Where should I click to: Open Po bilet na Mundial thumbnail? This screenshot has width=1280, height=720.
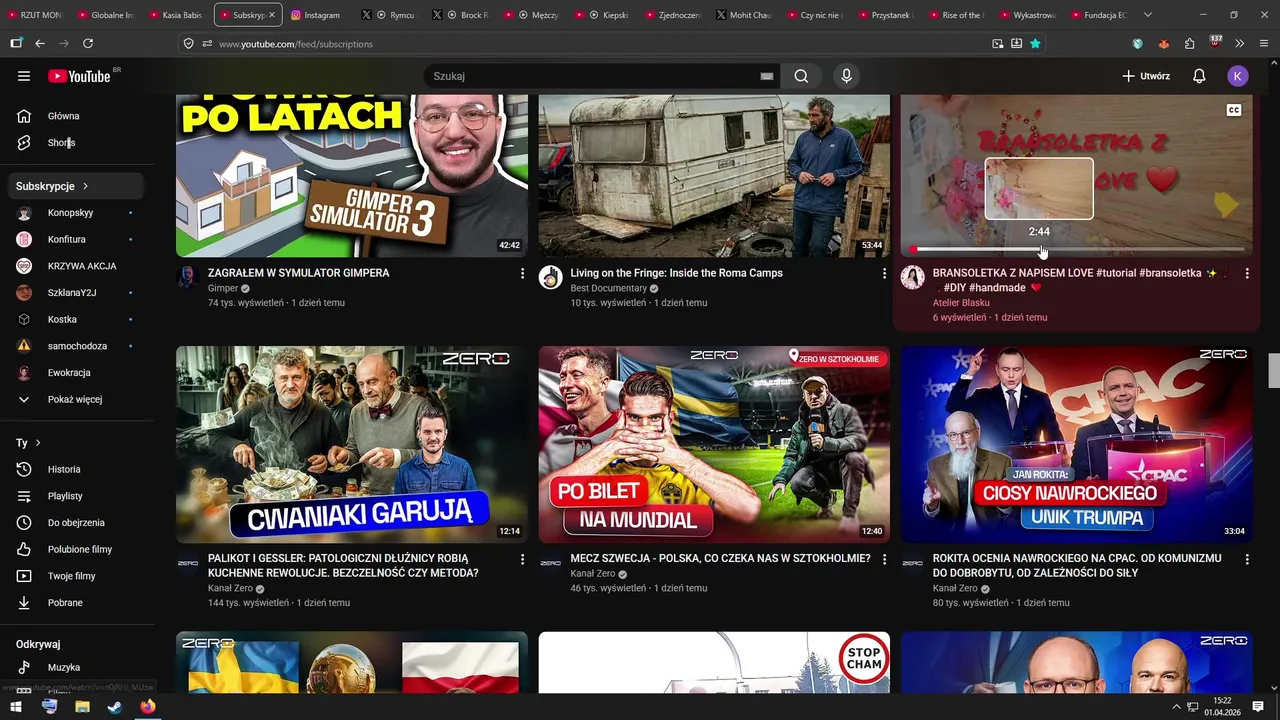click(x=714, y=444)
